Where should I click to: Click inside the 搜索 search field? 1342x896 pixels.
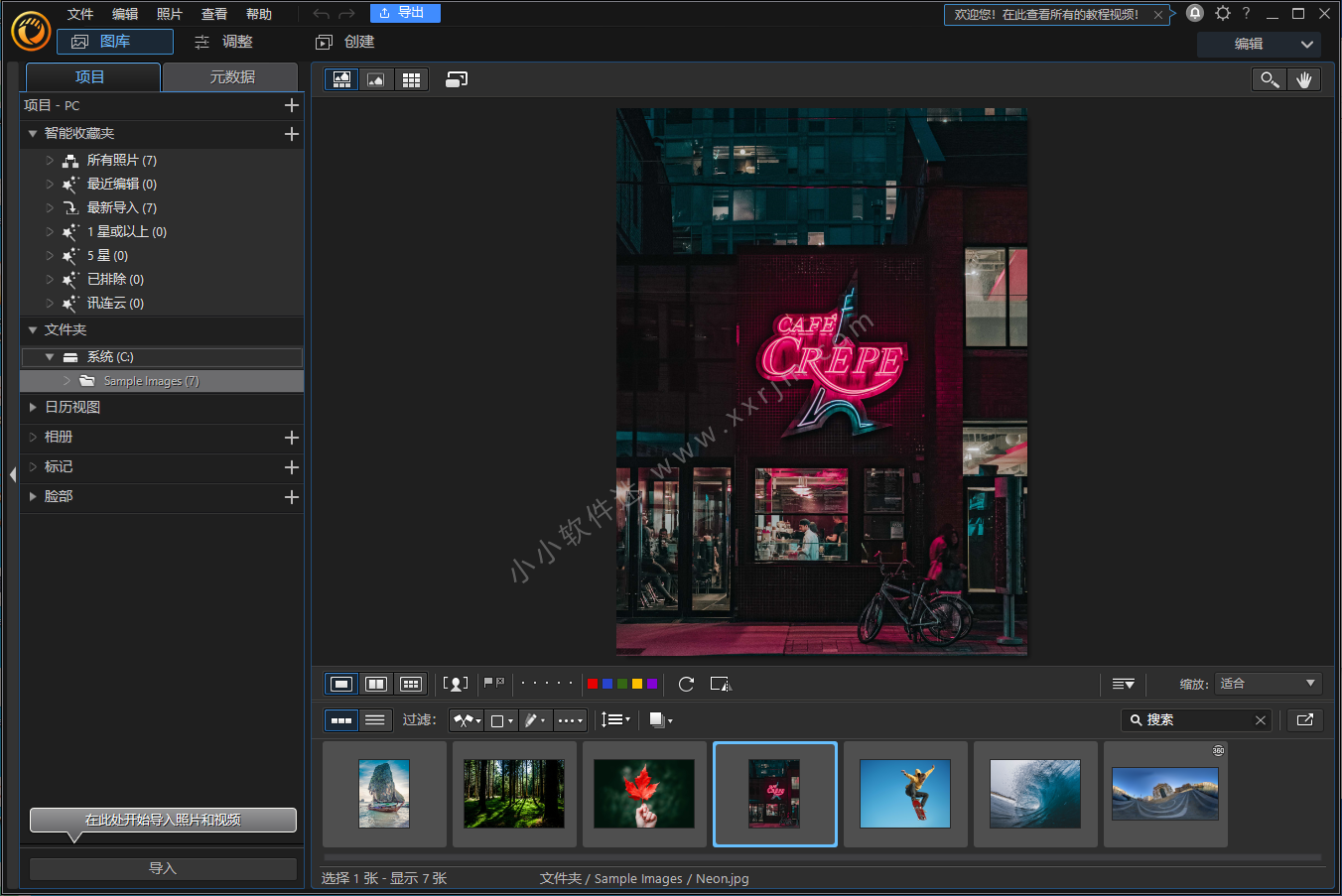[x=1197, y=720]
